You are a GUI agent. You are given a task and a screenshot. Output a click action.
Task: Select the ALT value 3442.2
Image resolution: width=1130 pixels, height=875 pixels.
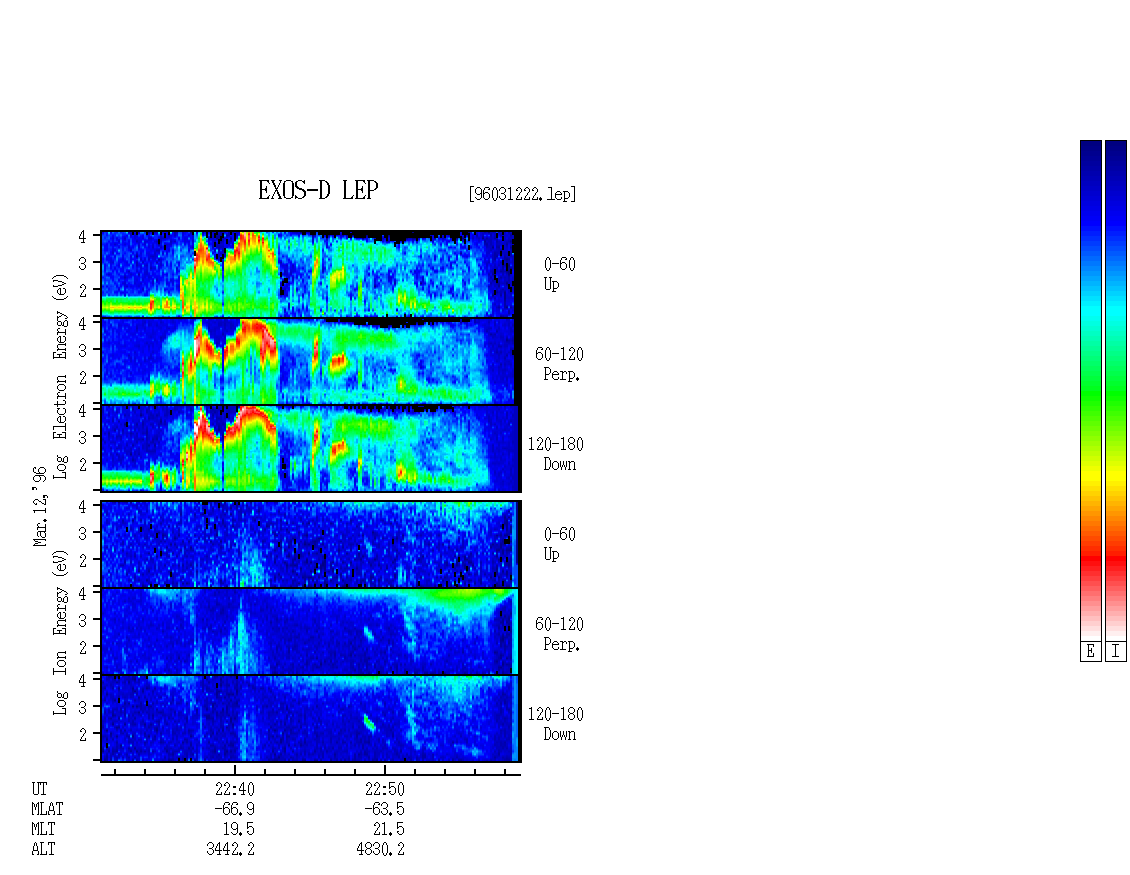click(231, 849)
